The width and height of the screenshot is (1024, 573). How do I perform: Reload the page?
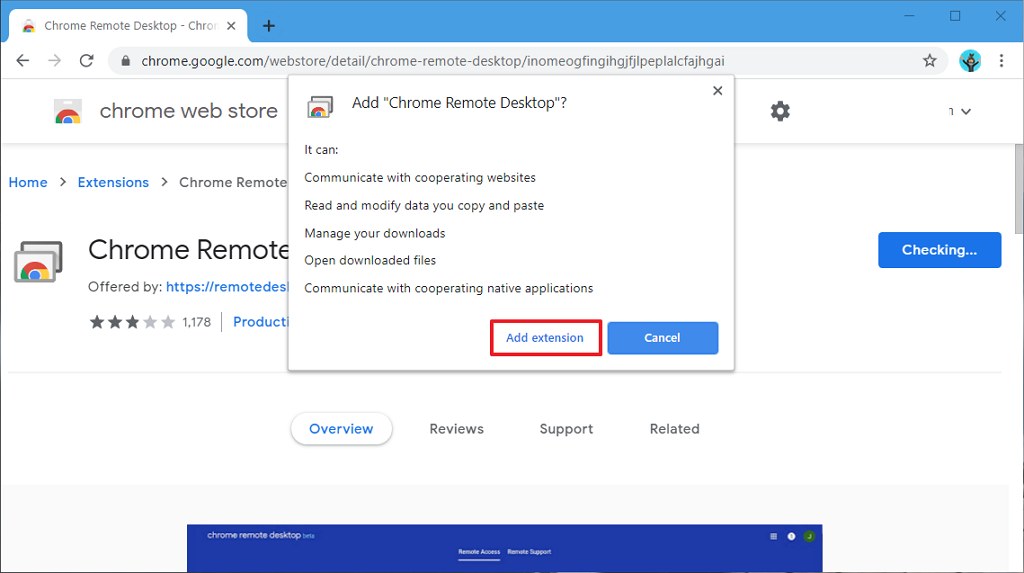pos(87,61)
